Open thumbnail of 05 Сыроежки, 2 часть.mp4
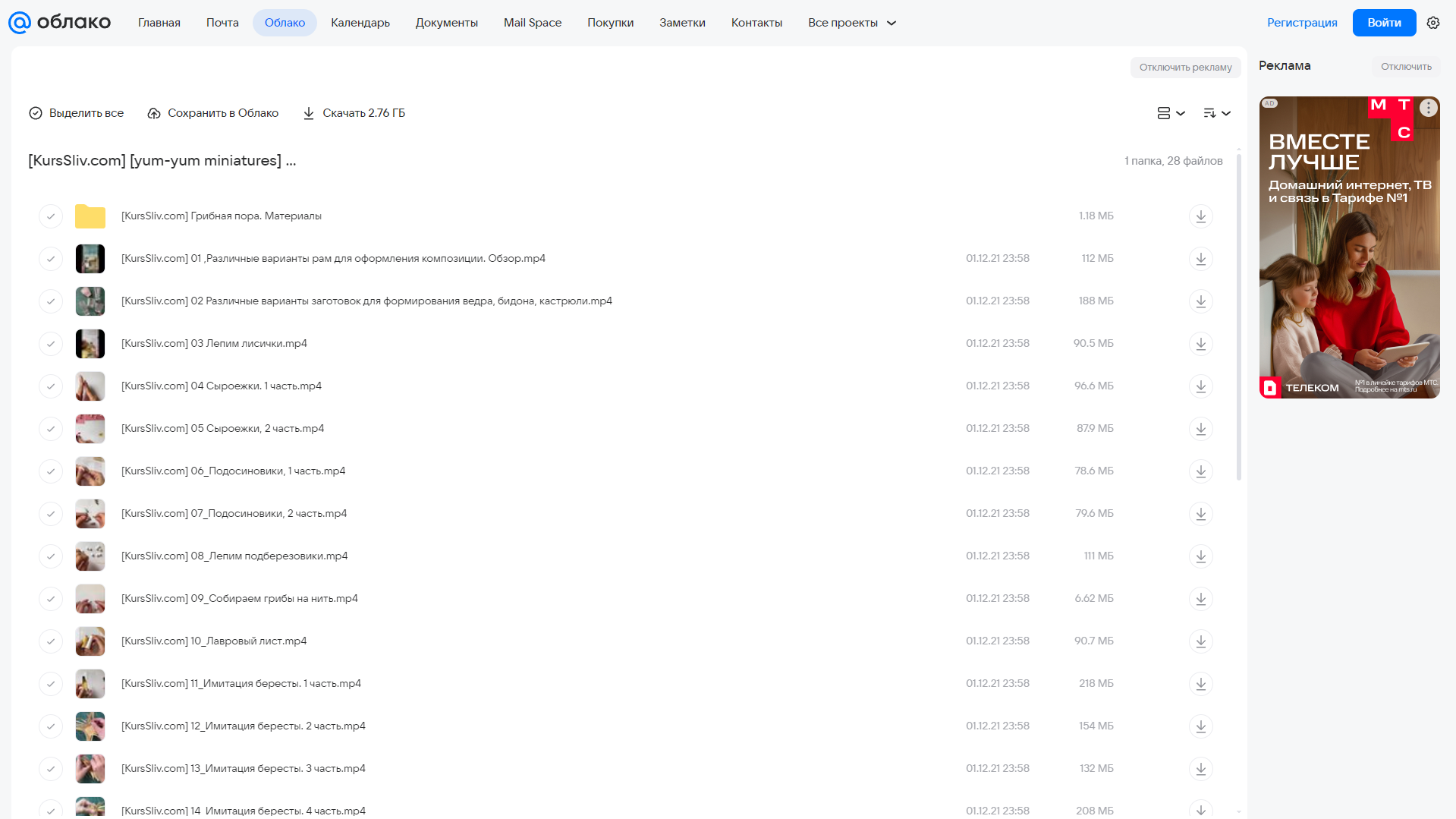The image size is (1456, 819). 90,429
